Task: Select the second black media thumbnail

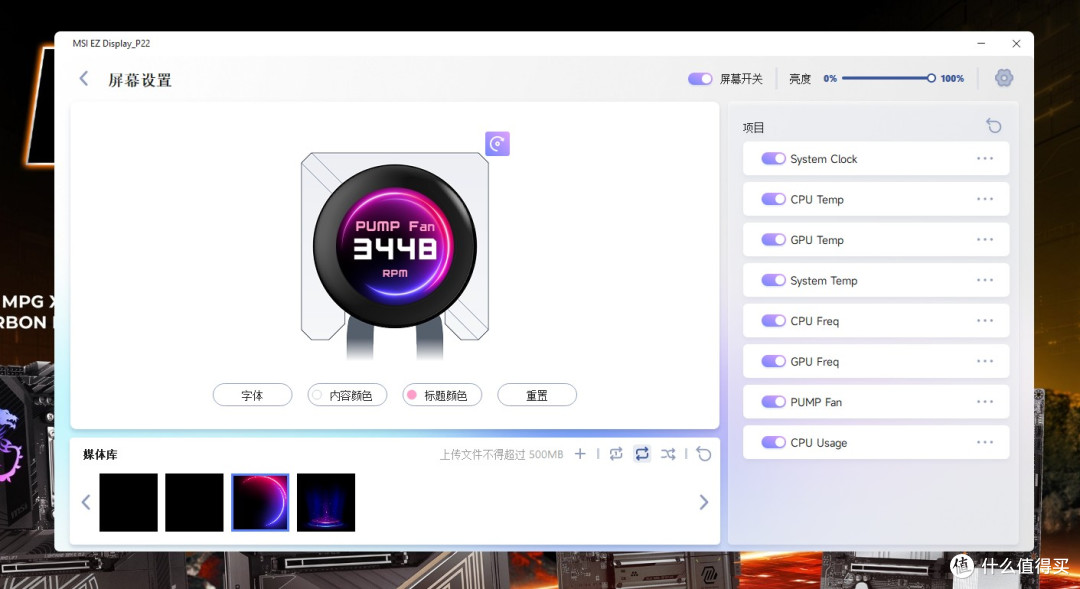Action: (x=194, y=502)
